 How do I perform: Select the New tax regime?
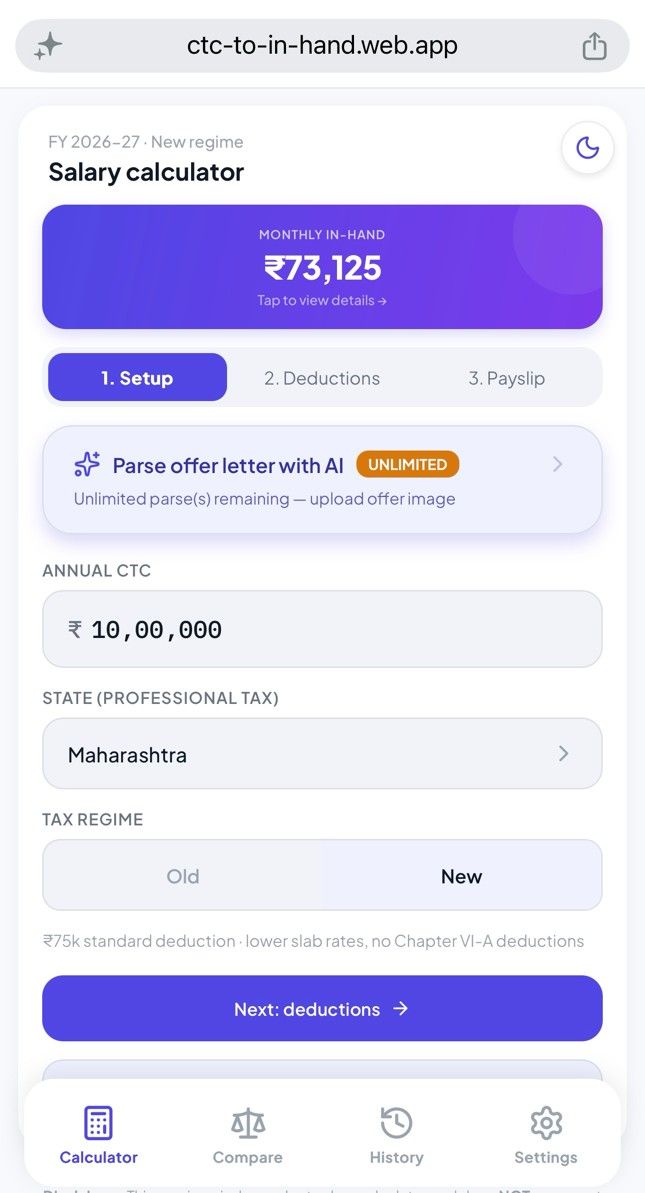pos(461,876)
